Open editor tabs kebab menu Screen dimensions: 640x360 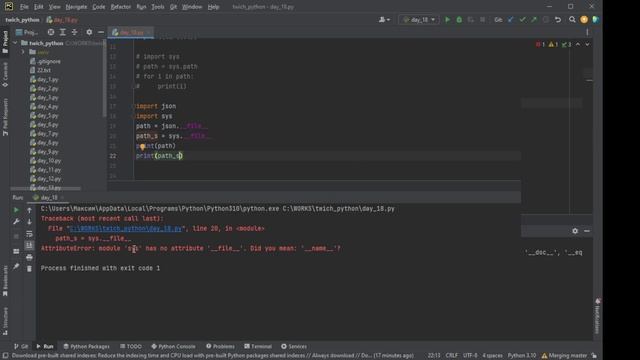[587, 32]
